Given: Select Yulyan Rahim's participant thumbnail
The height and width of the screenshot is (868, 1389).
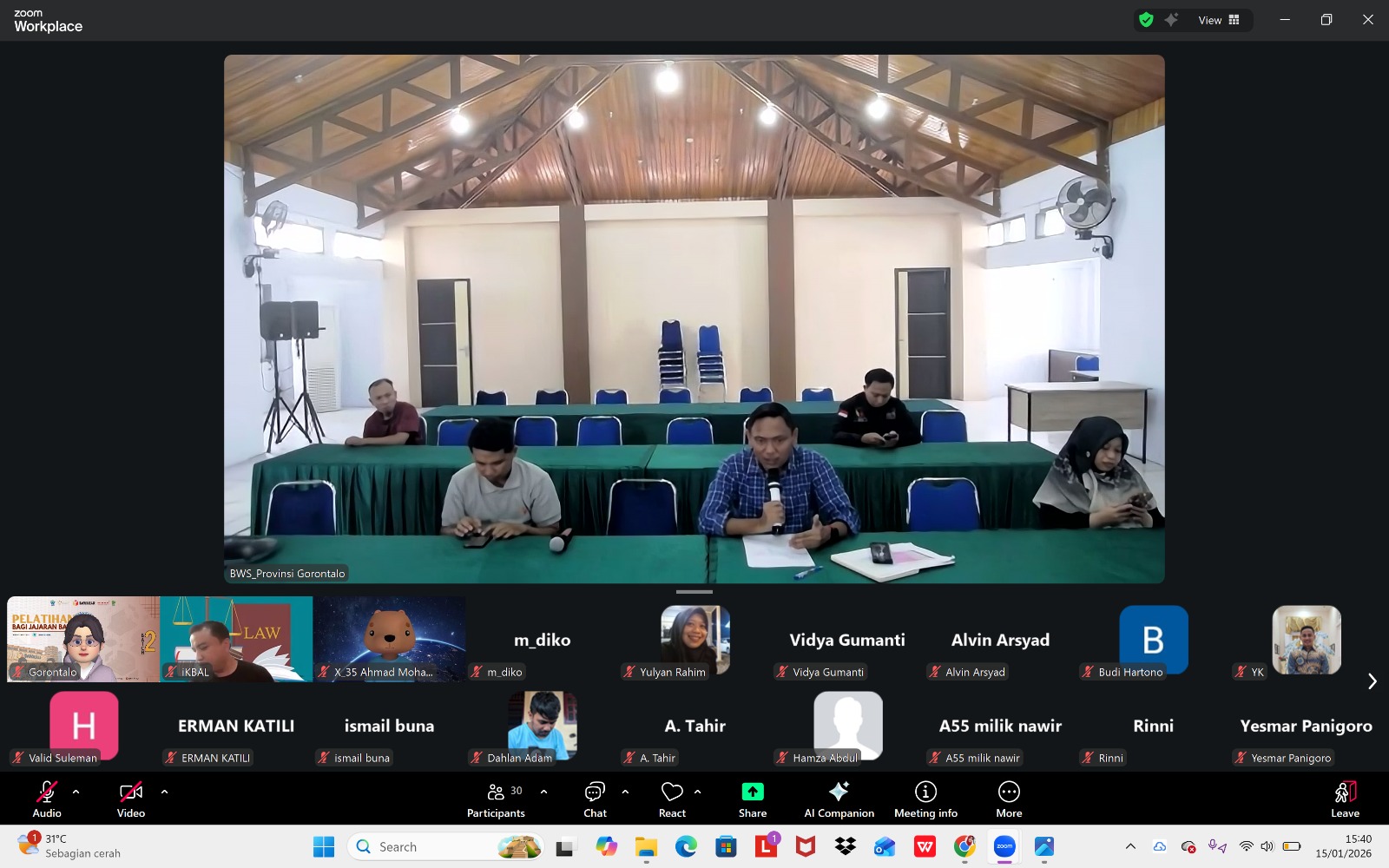Looking at the screenshot, I should coord(694,641).
